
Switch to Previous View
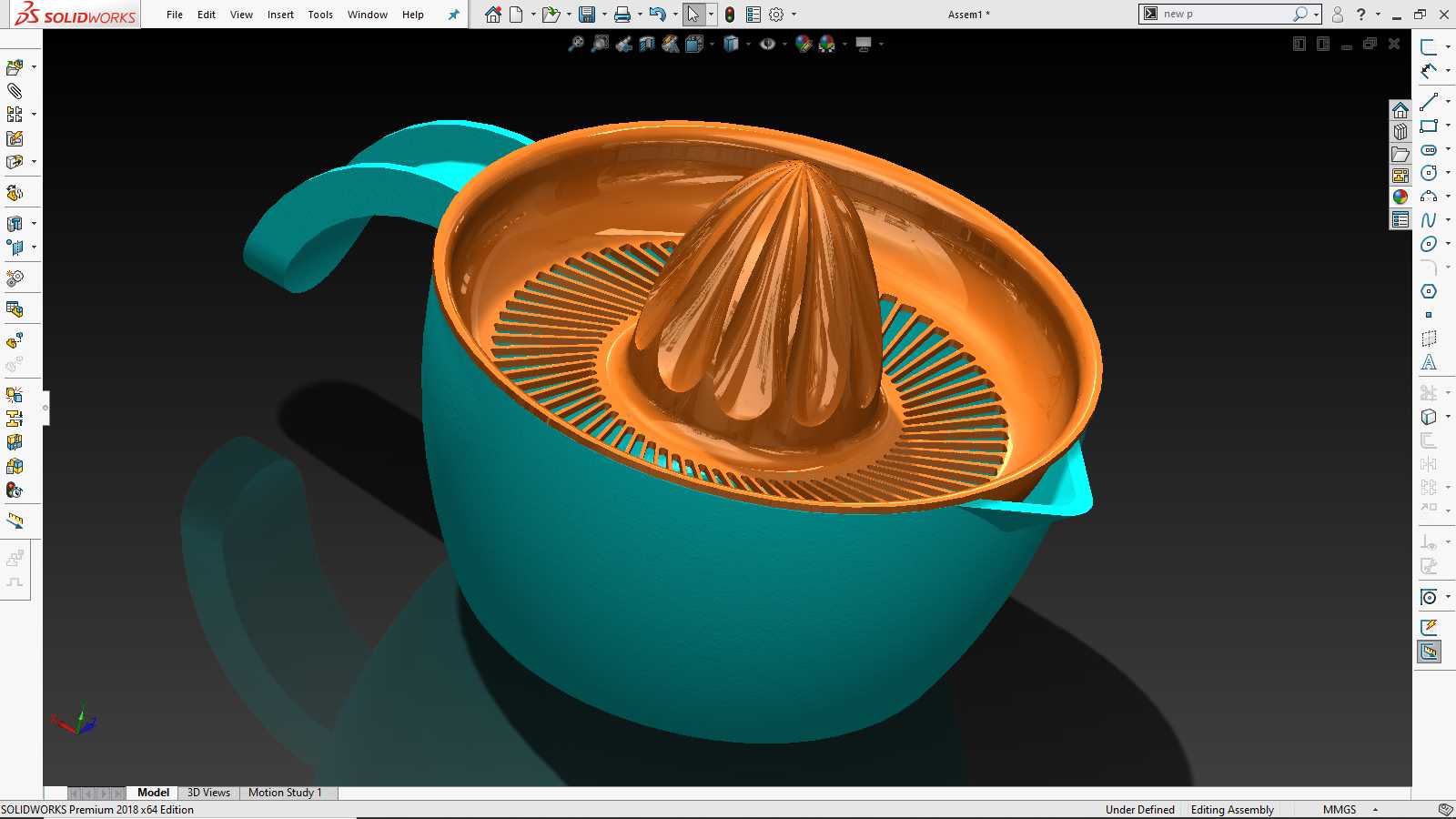623,44
